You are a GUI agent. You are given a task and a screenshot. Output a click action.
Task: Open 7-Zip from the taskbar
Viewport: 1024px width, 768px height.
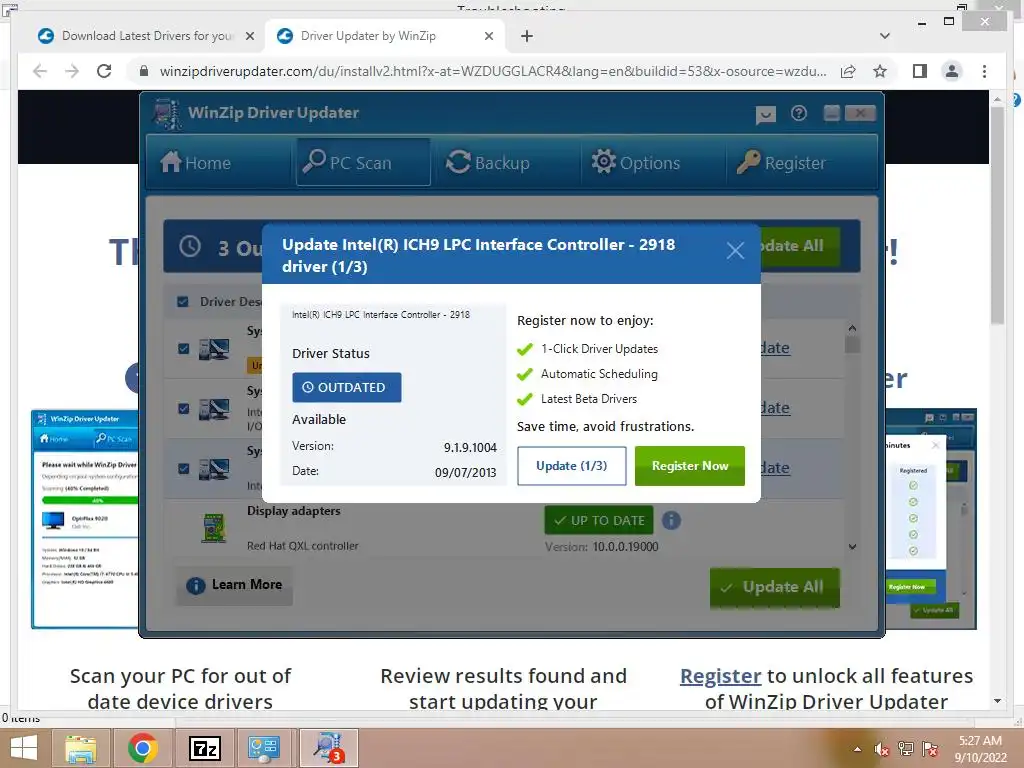(204, 748)
